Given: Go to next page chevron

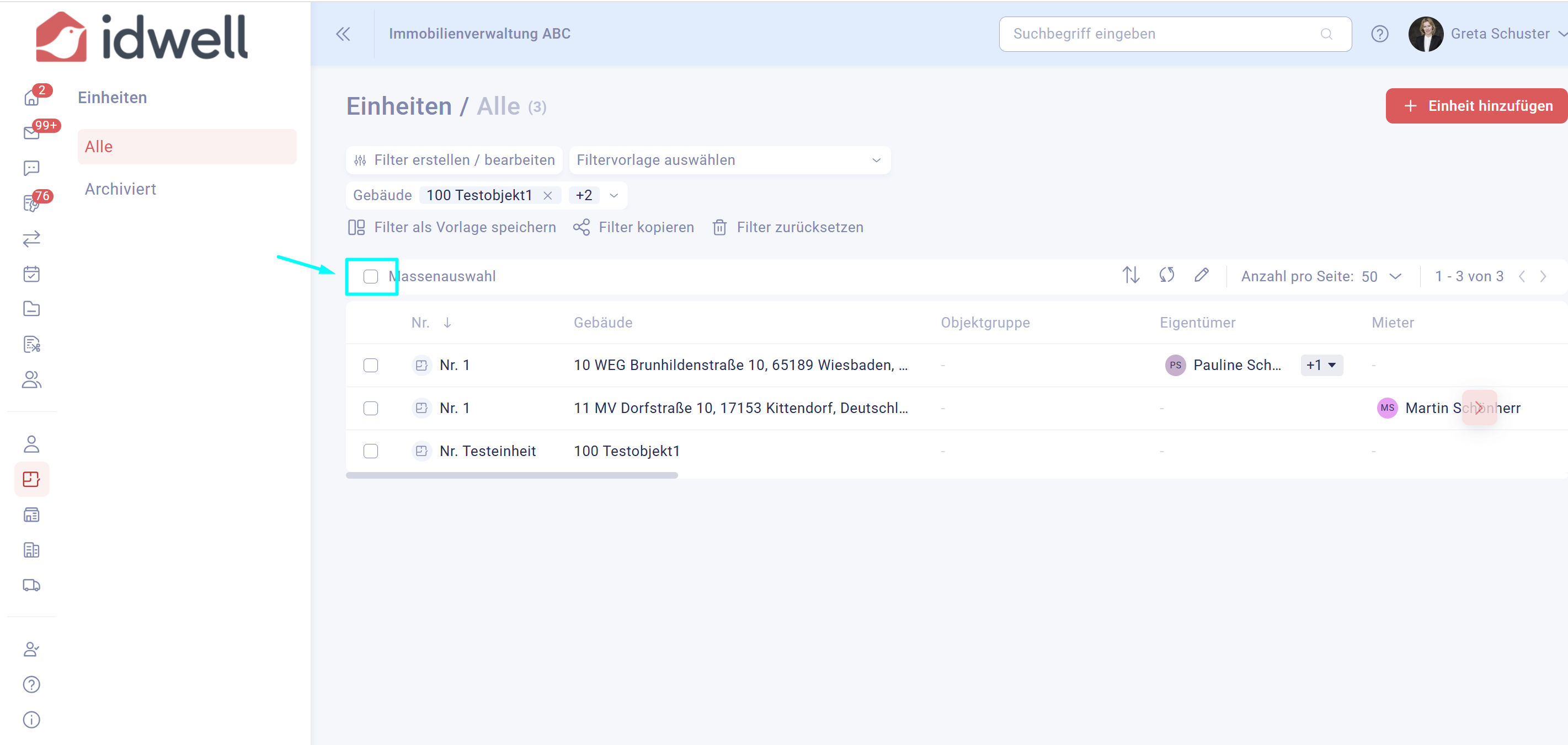Looking at the screenshot, I should click(1543, 277).
